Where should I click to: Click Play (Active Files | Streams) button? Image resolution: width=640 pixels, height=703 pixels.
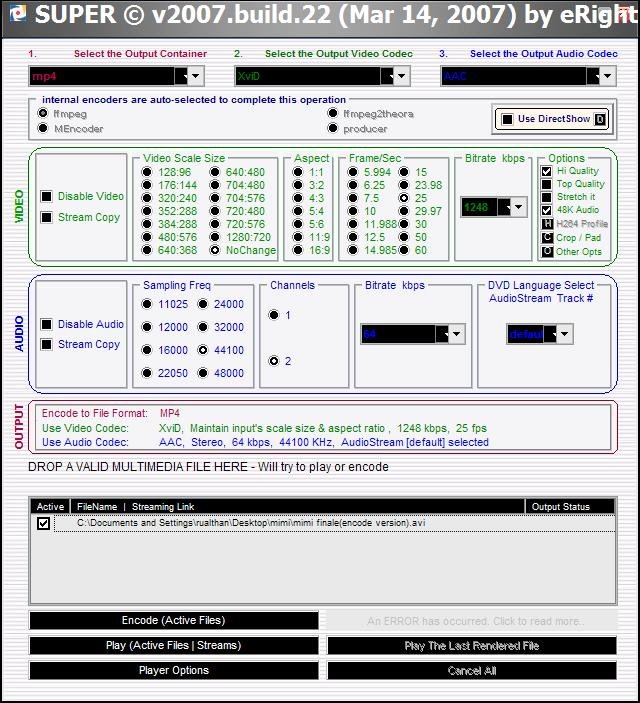click(x=174, y=646)
